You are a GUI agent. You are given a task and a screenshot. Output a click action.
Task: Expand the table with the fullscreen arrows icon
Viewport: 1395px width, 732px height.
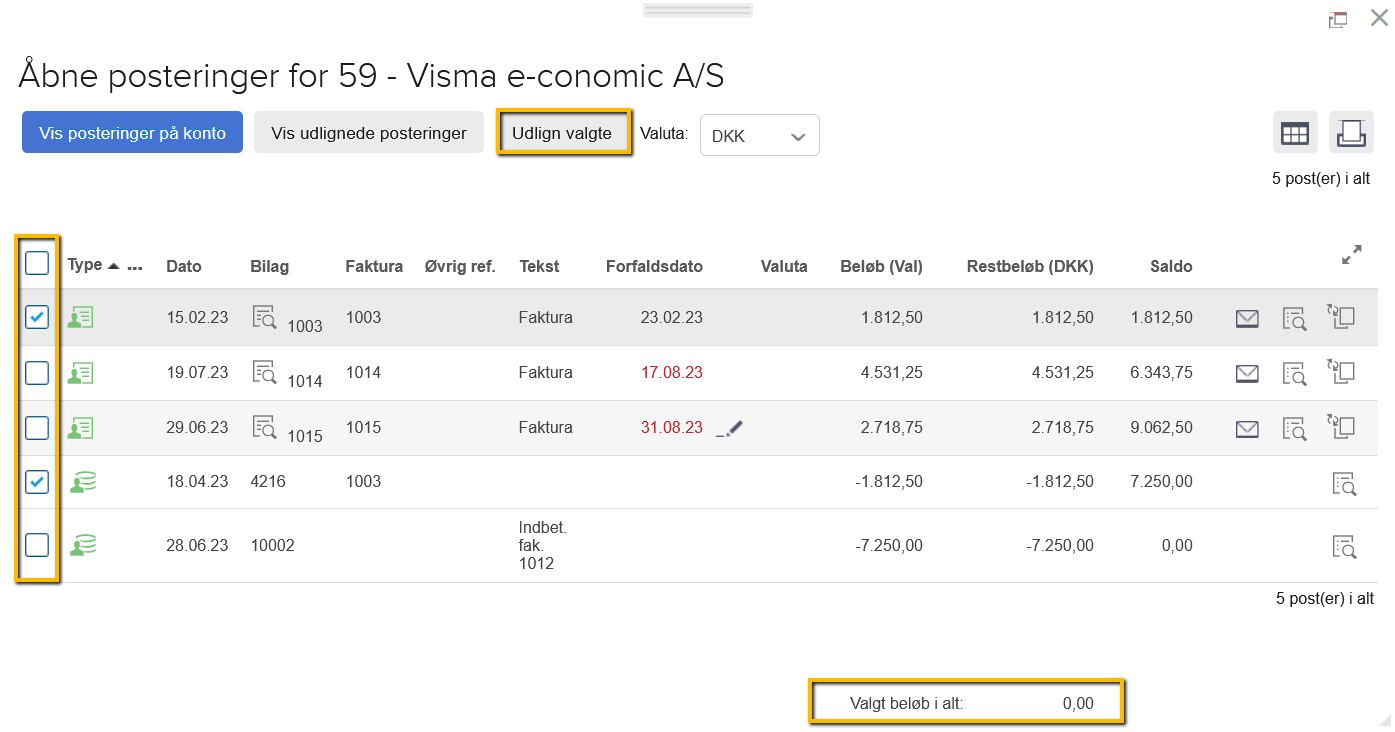[1351, 255]
